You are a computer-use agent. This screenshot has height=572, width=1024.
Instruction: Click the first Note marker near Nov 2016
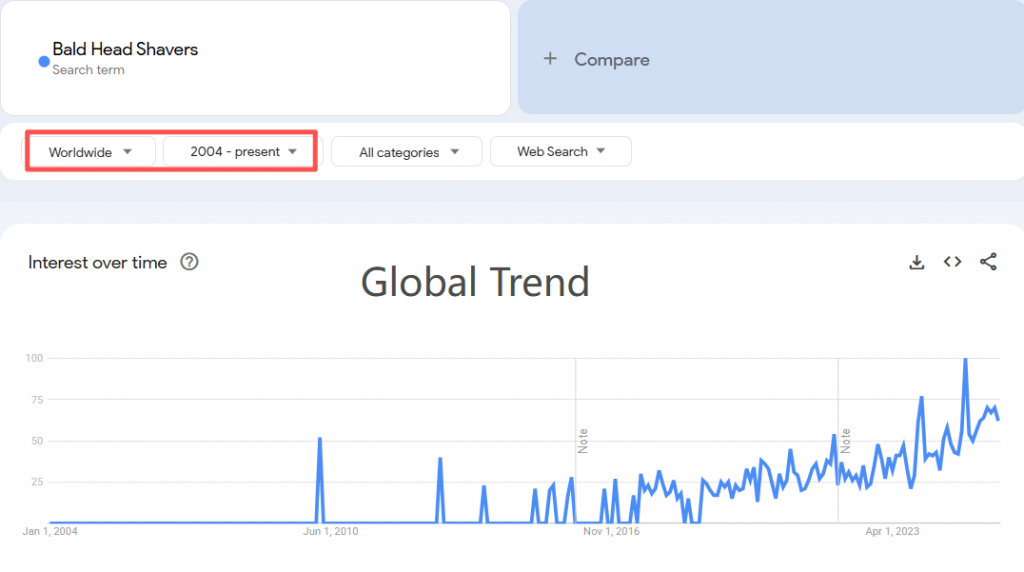click(583, 441)
